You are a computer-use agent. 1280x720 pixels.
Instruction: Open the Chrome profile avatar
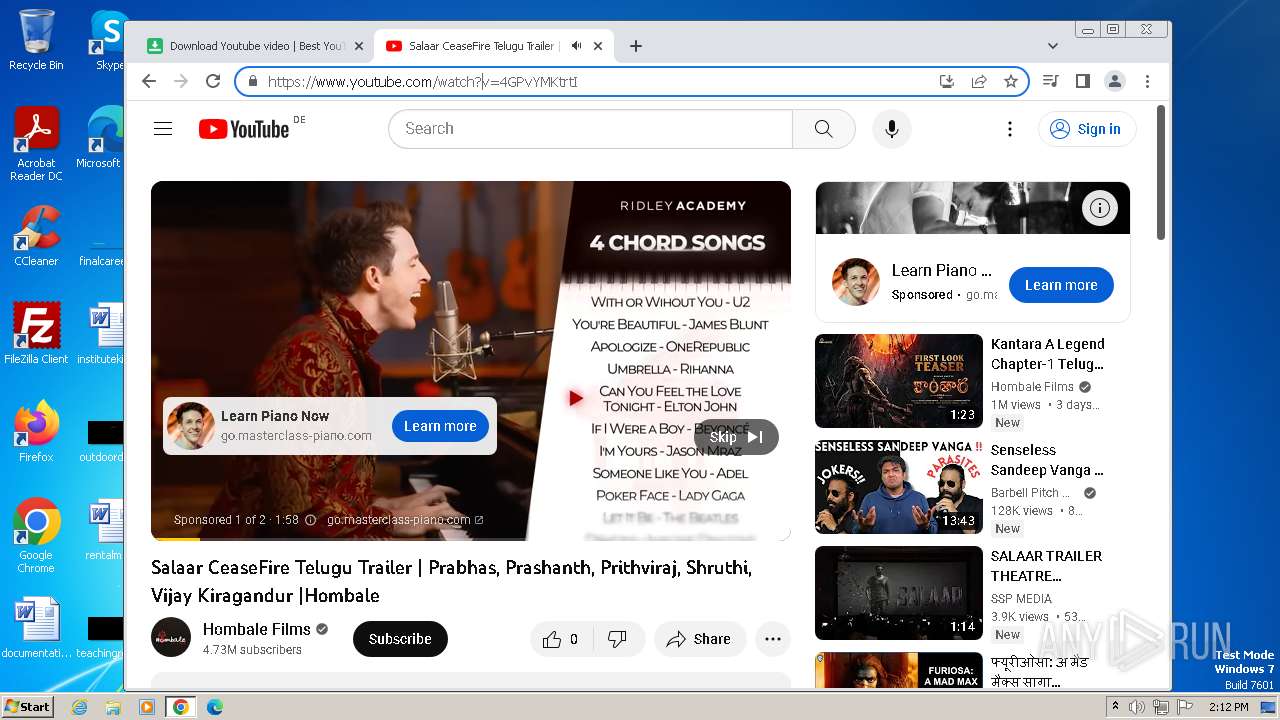pos(1115,81)
